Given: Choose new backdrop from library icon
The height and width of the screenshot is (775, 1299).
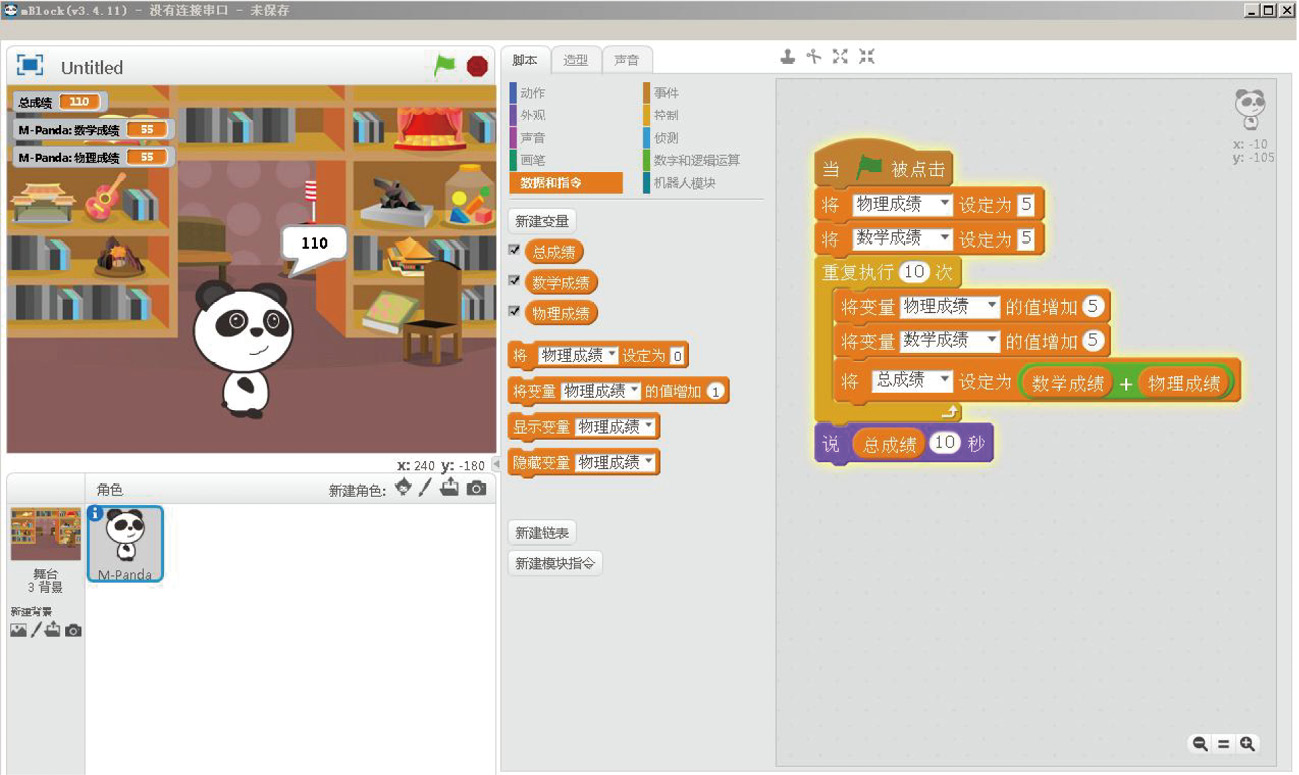Looking at the screenshot, I should pos(18,631).
